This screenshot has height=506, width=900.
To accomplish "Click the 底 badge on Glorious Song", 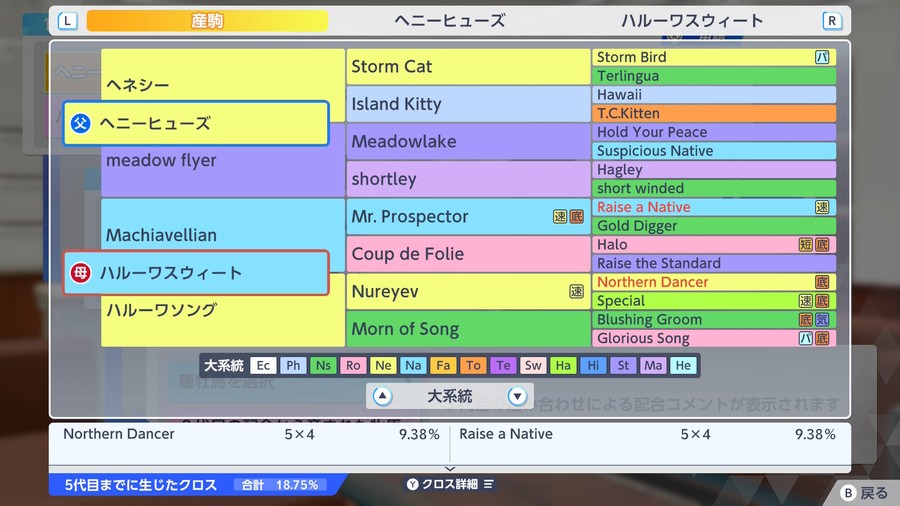I will pyautogui.click(x=822, y=338).
